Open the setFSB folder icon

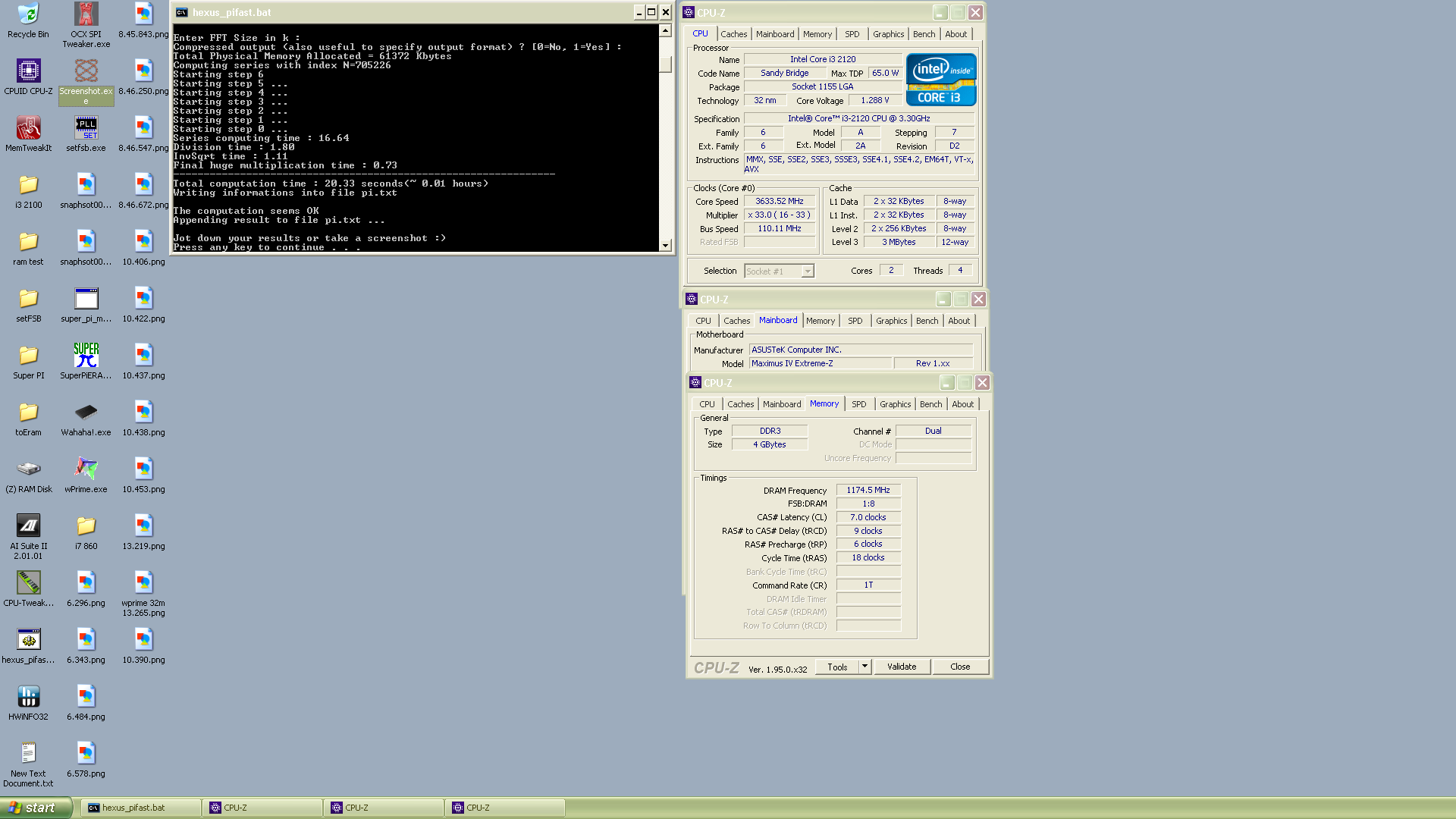(x=28, y=305)
